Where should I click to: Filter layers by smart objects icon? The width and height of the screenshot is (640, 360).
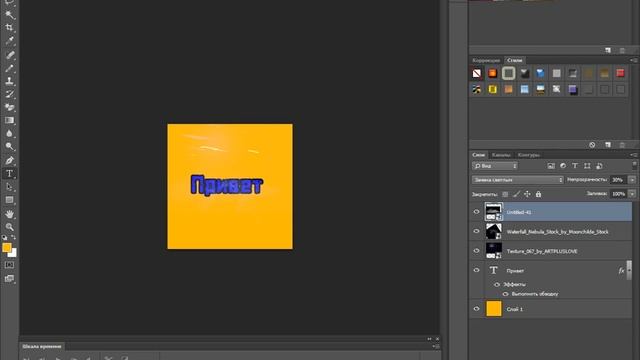point(599,166)
